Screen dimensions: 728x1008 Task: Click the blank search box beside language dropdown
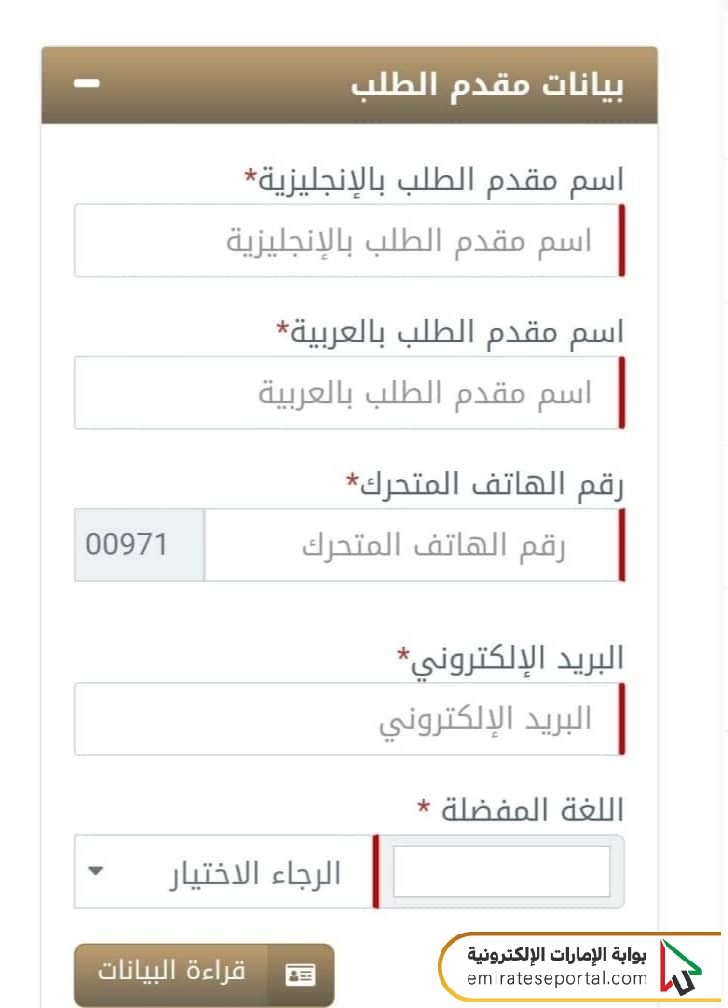pos(502,872)
